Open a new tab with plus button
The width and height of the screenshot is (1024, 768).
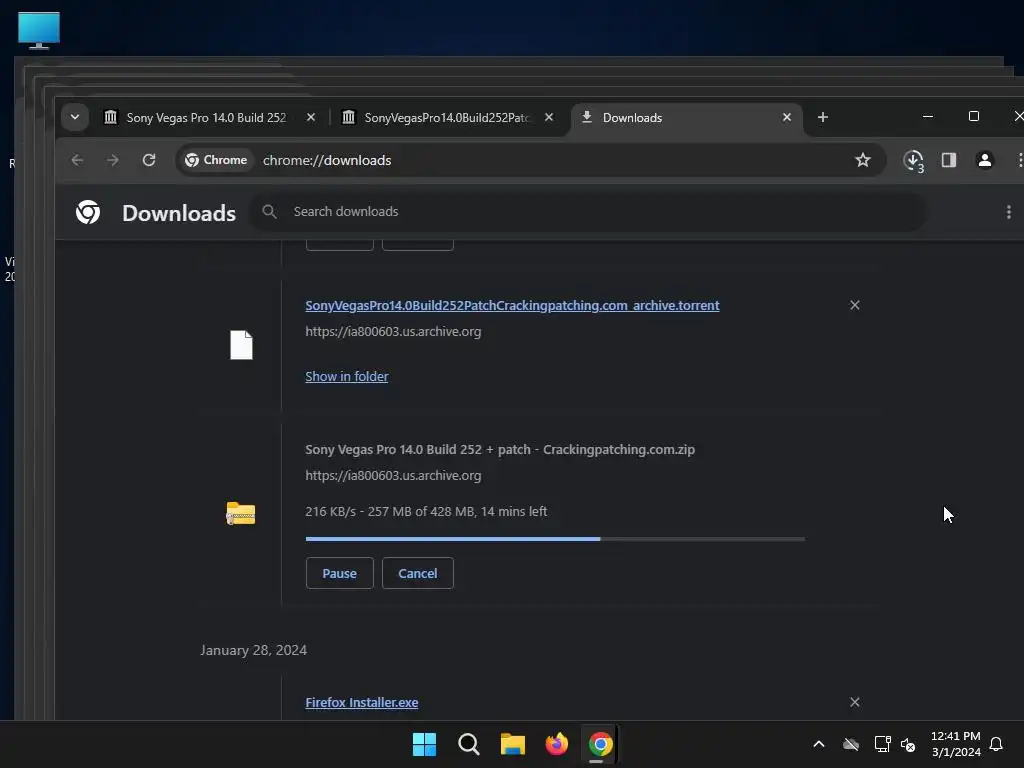pos(823,118)
